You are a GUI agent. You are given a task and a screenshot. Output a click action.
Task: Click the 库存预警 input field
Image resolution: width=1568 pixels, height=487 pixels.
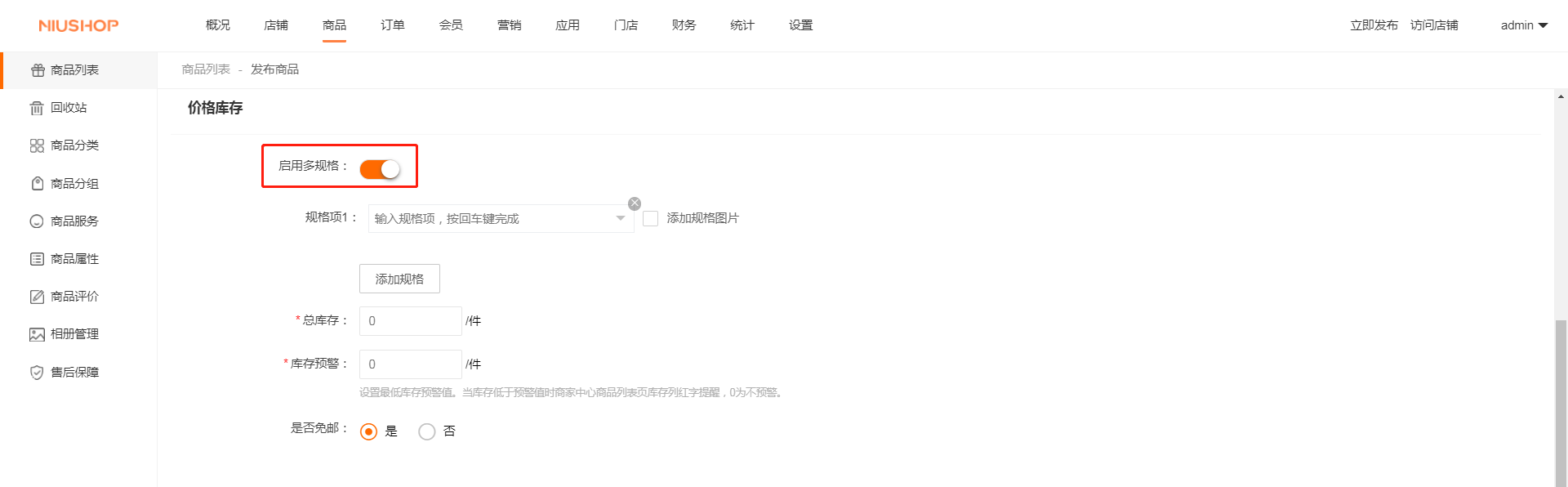coord(411,364)
